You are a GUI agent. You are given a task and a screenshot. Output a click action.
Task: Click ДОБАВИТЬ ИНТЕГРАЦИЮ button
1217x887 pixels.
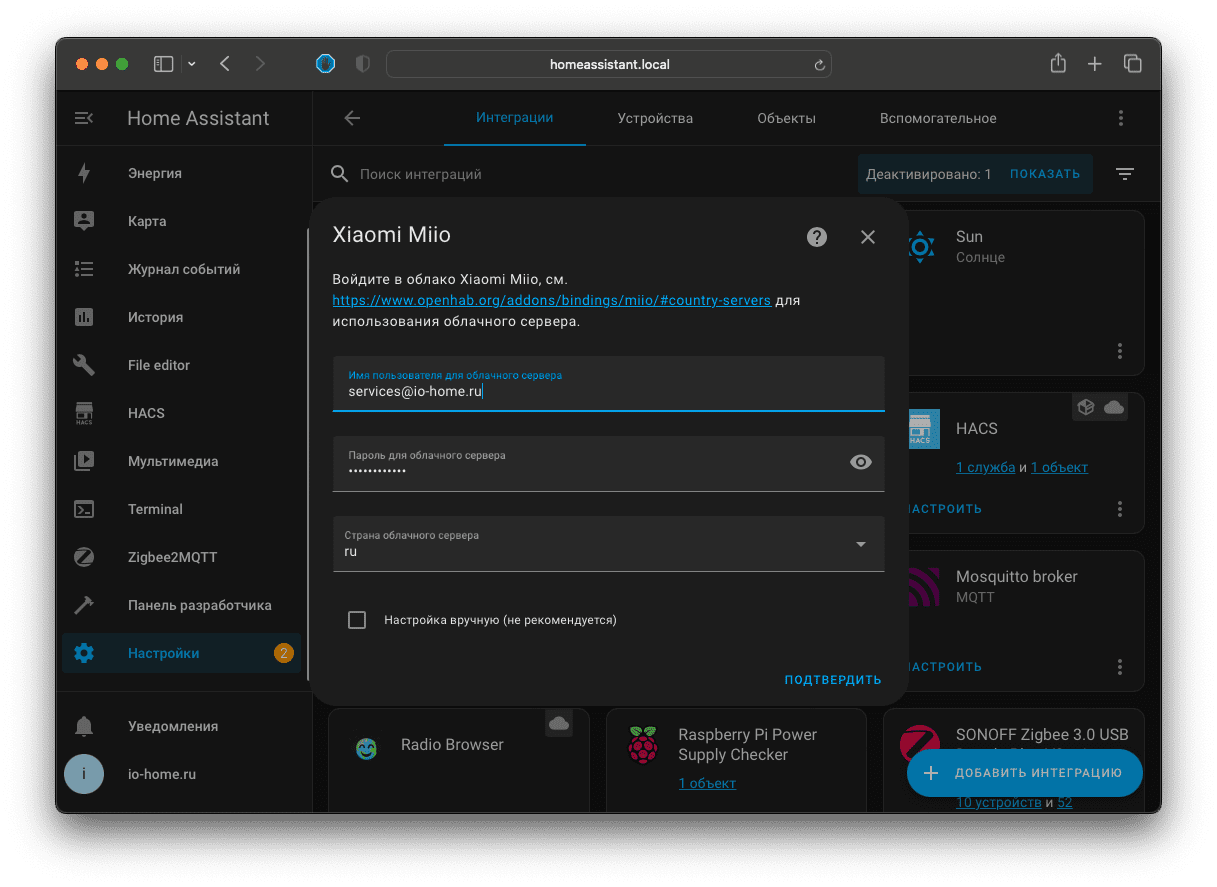pos(1024,773)
